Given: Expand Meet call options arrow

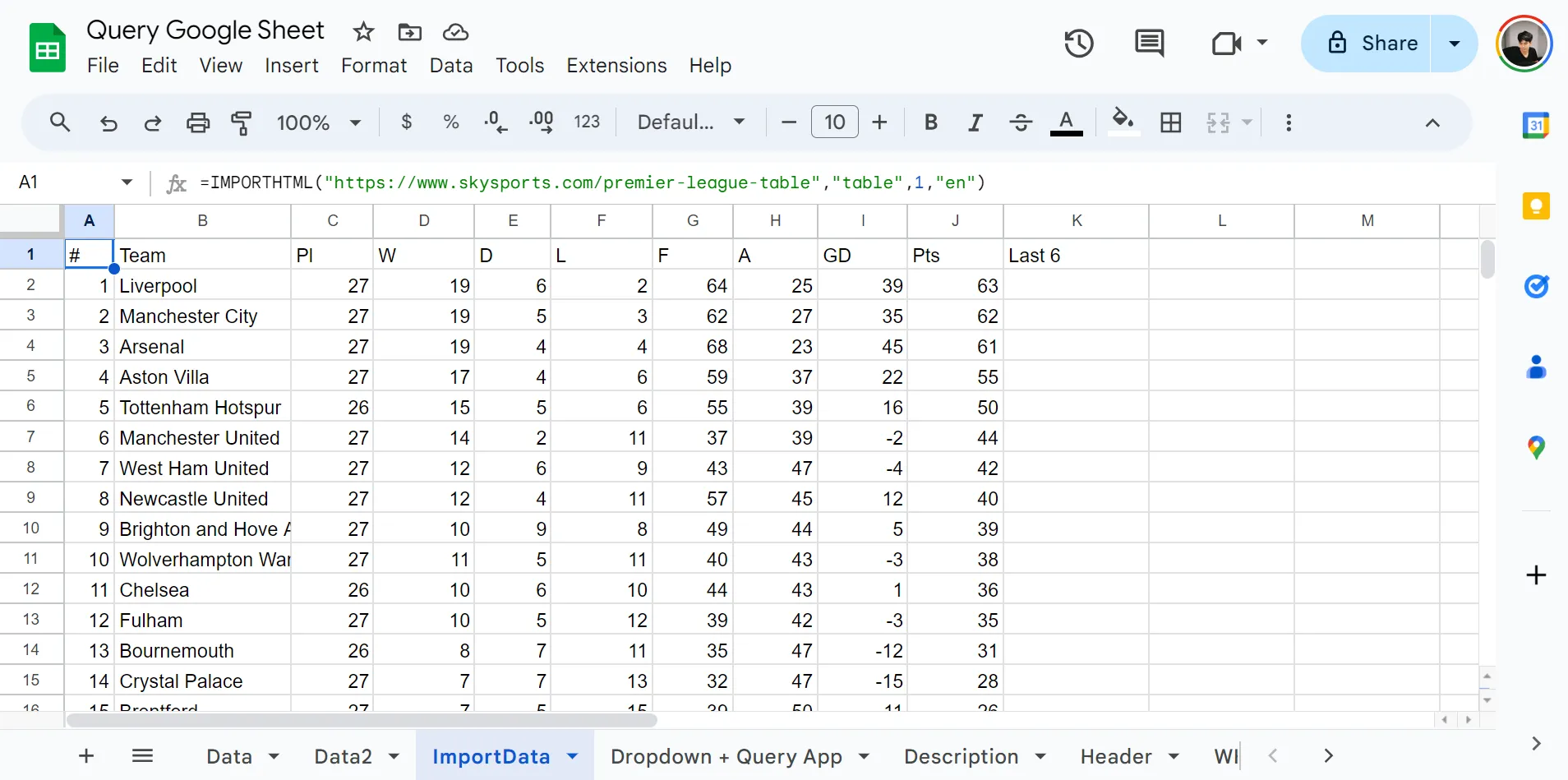Looking at the screenshot, I should [x=1261, y=42].
